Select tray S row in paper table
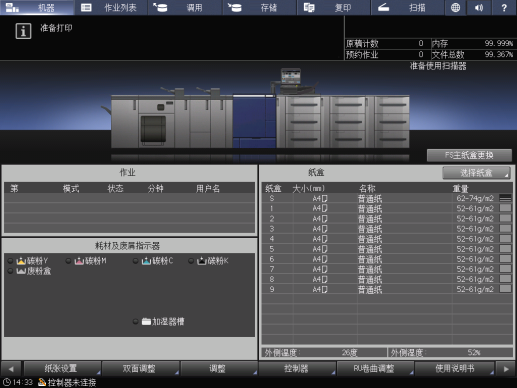The width and height of the screenshot is (517, 388). (x=387, y=199)
